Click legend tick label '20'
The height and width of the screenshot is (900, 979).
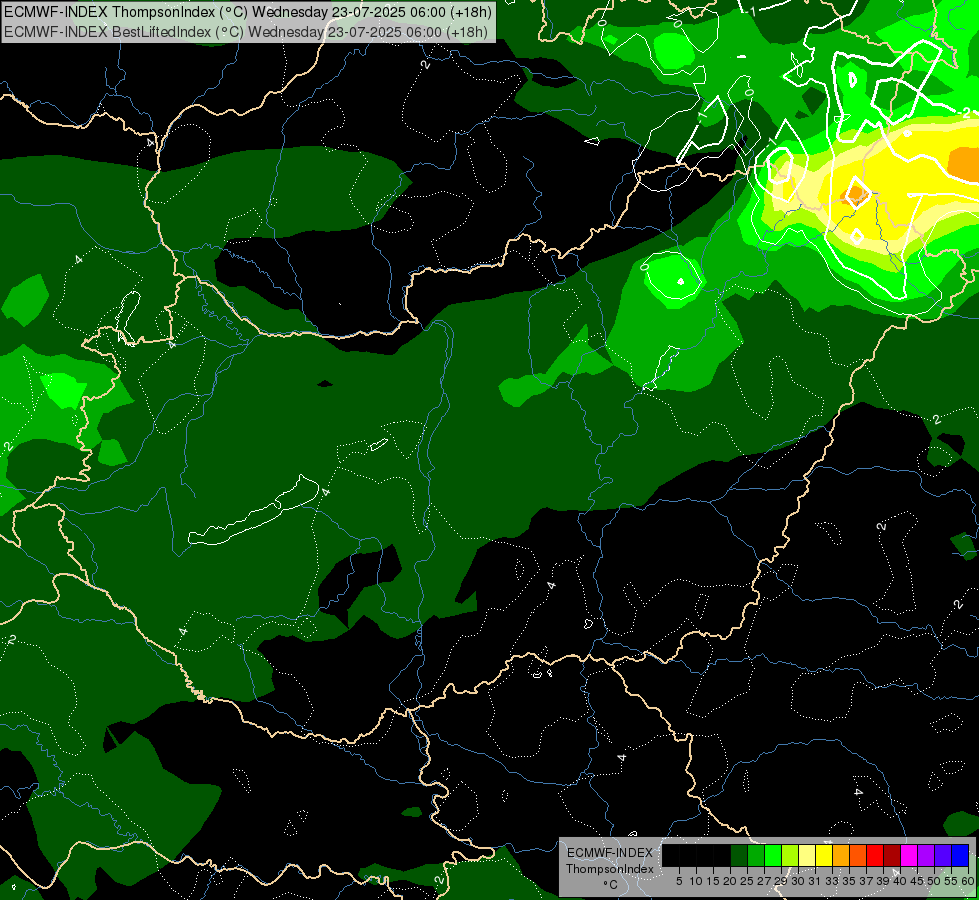click(730, 881)
